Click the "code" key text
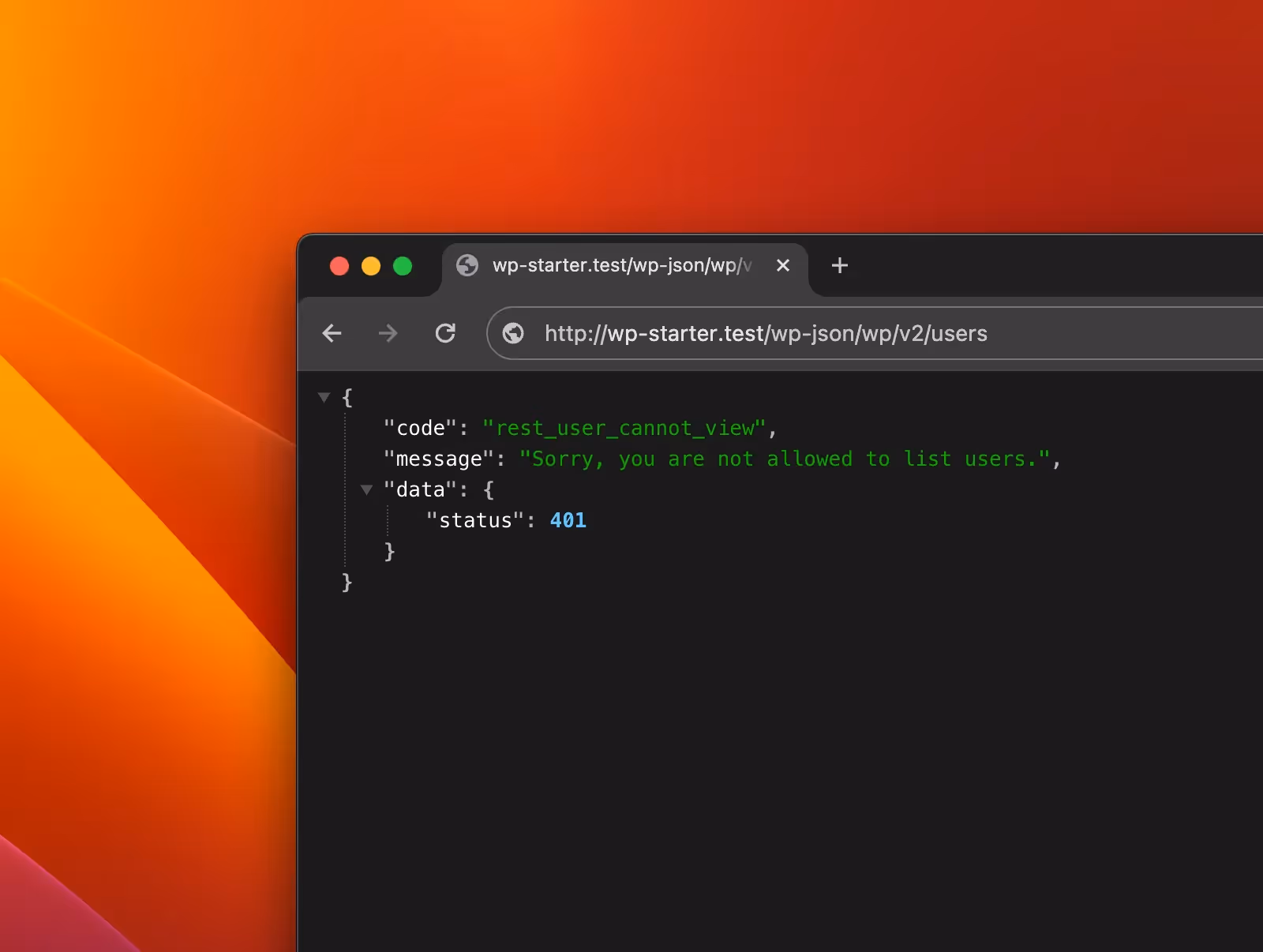Screen dimensions: 1263x952 [x=420, y=428]
